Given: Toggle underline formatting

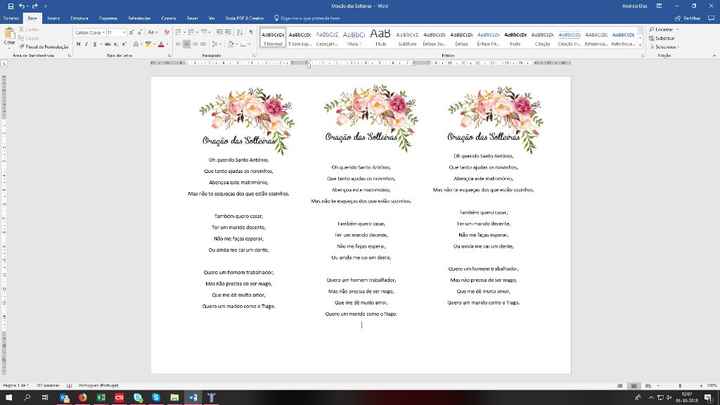Looking at the screenshot, I should 95,45.
